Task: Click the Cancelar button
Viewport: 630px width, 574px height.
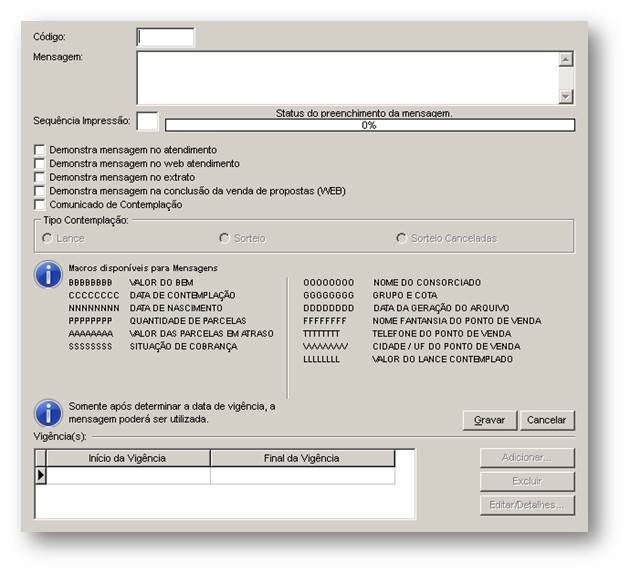Action: tap(547, 420)
